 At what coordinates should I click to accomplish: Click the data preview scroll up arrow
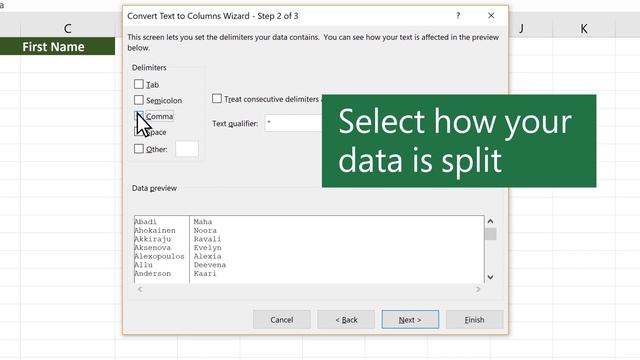click(x=490, y=221)
